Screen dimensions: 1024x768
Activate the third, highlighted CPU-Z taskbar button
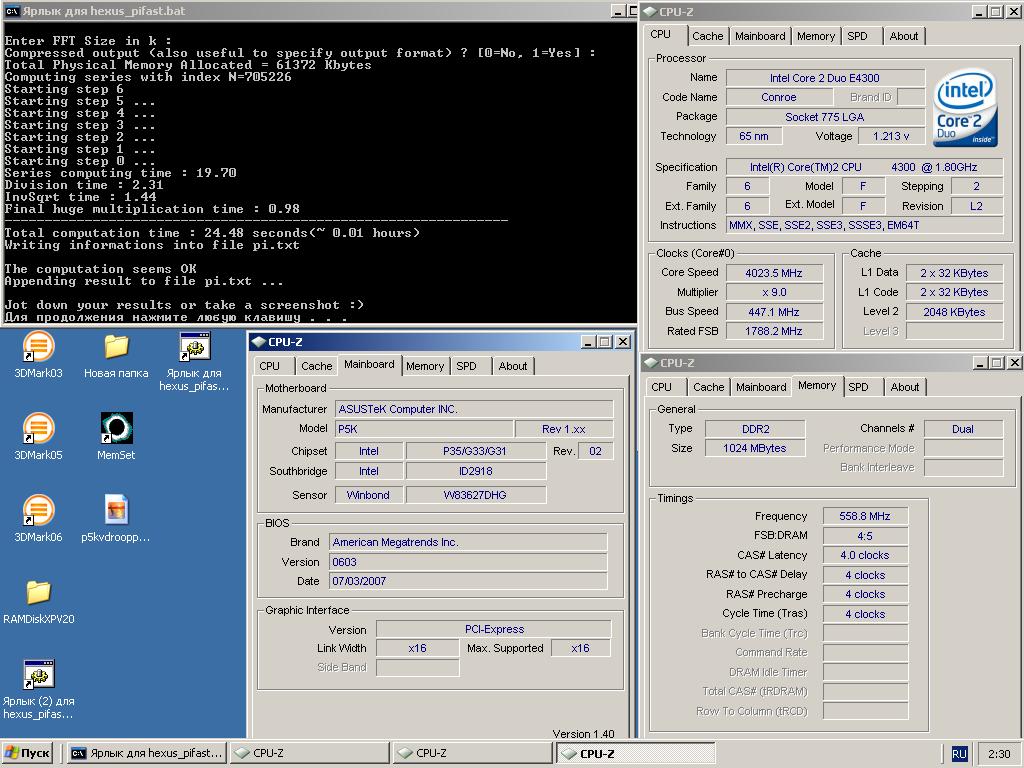tap(635, 753)
